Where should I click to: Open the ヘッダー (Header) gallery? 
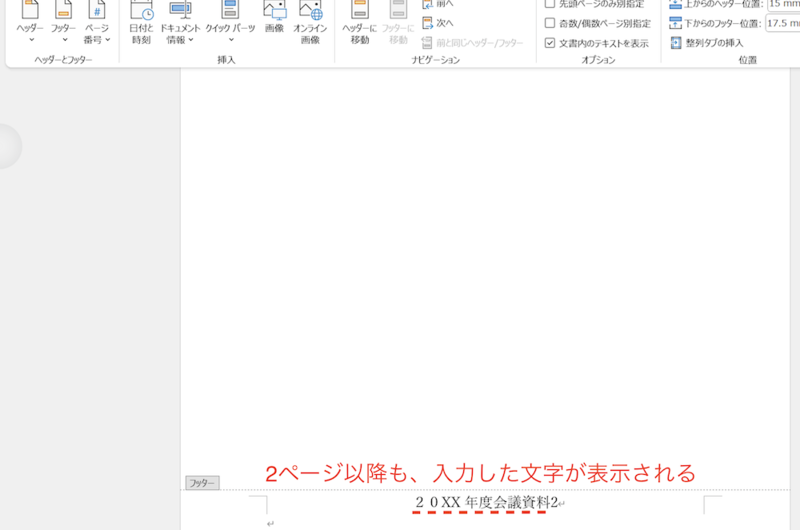[x=30, y=22]
